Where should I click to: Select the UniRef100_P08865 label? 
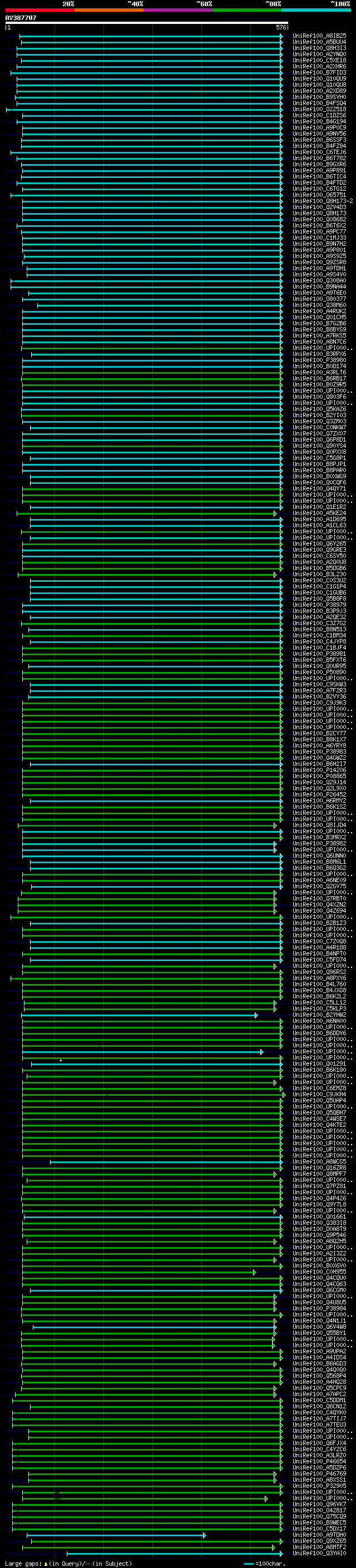pyautogui.click(x=319, y=776)
